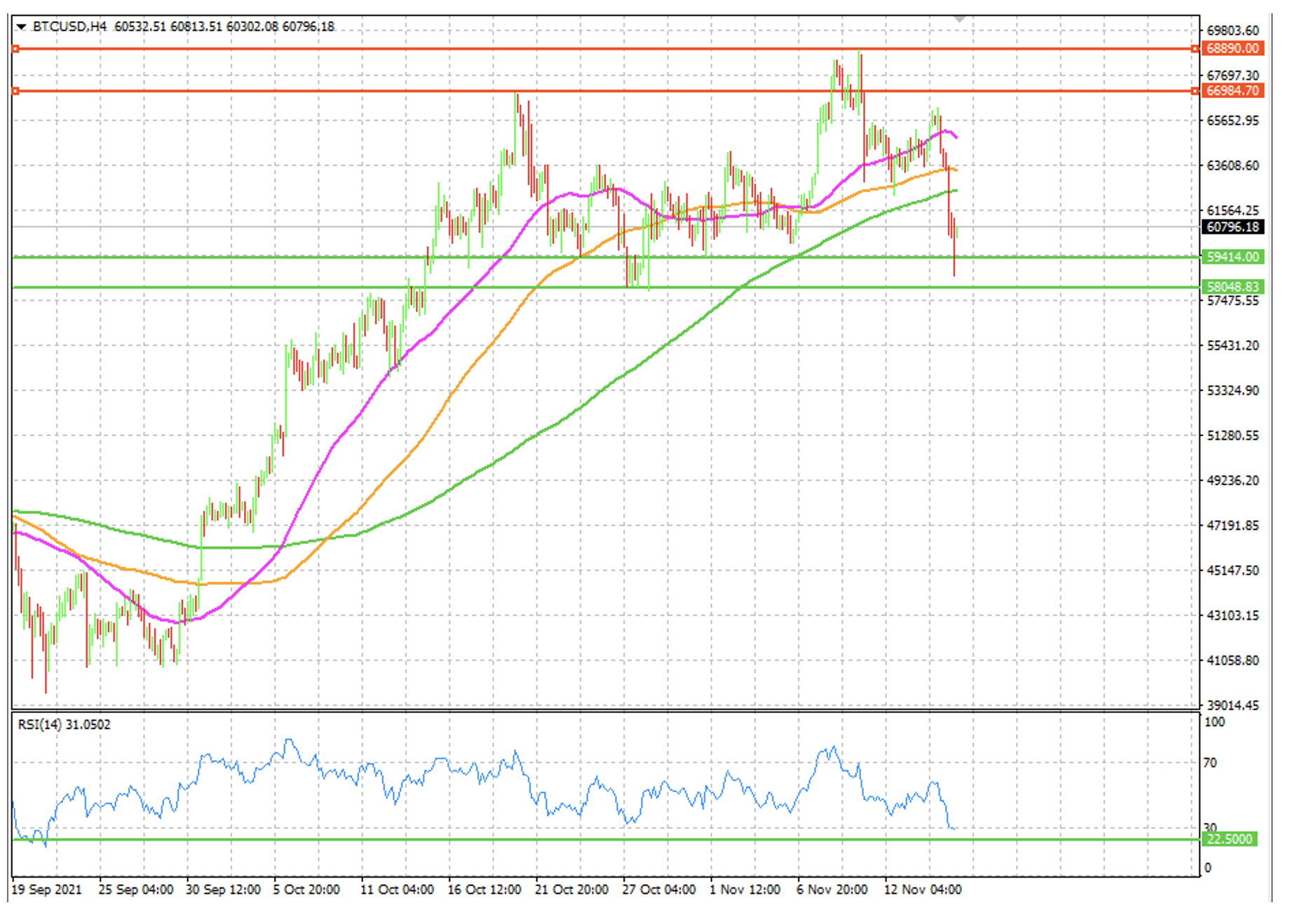1293x924 pixels.
Task: Select the 58048.83 green support level label
Action: (1233, 286)
